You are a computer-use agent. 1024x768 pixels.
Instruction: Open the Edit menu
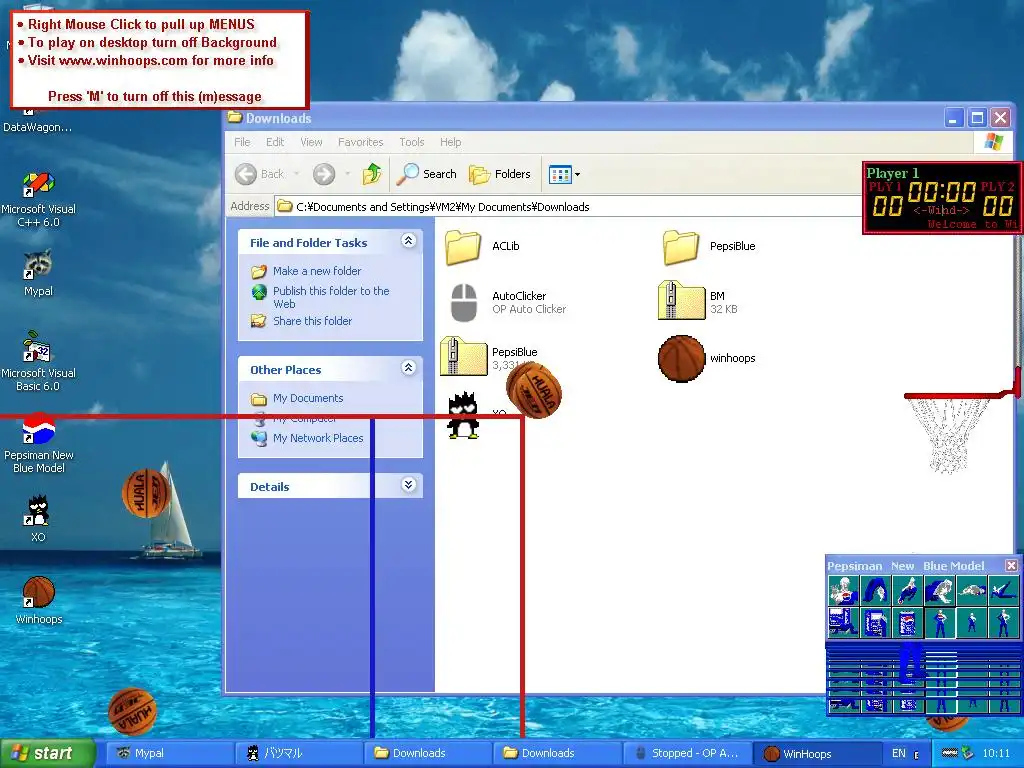[275, 142]
